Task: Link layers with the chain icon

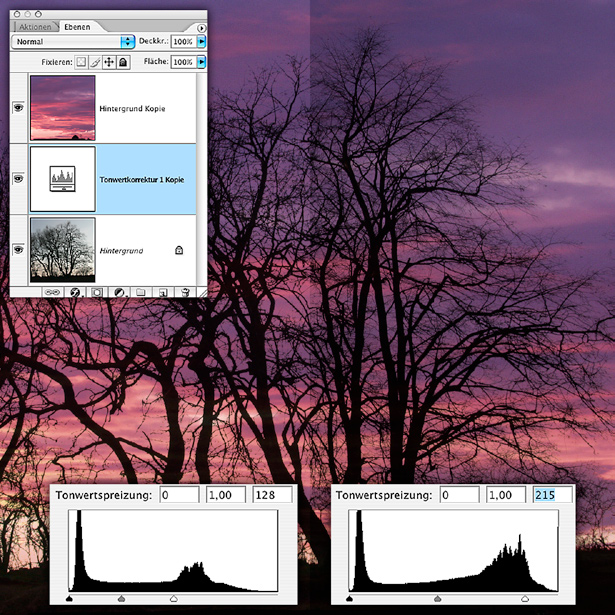Action: pyautogui.click(x=52, y=292)
